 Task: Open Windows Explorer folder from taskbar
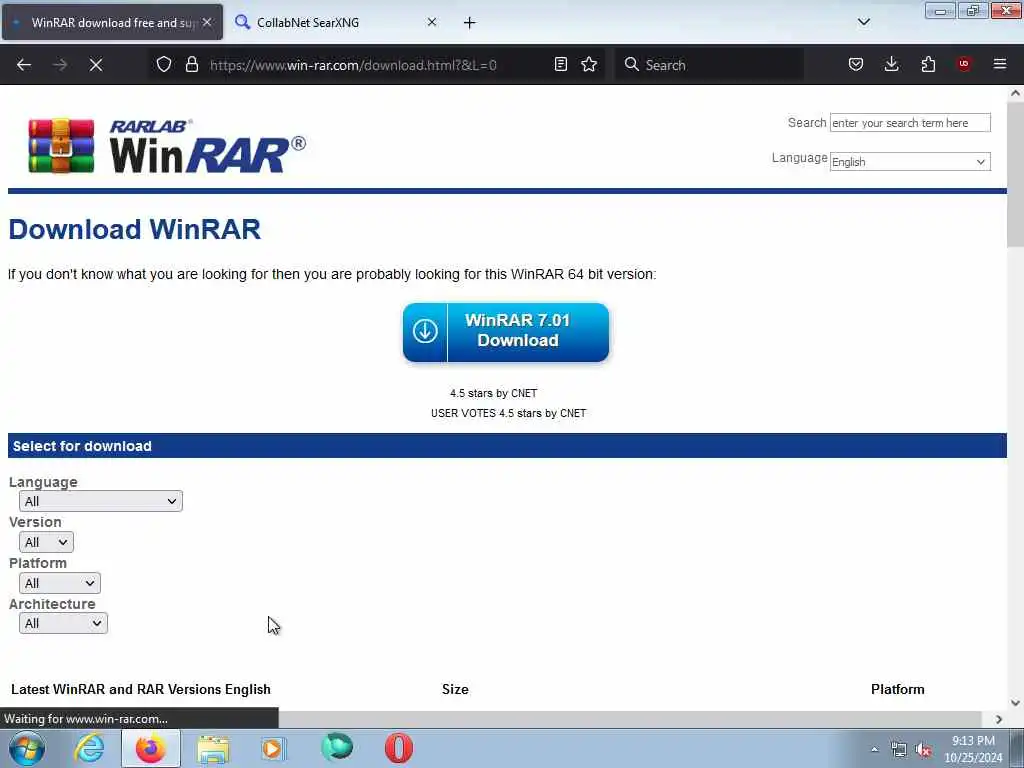[x=213, y=748]
